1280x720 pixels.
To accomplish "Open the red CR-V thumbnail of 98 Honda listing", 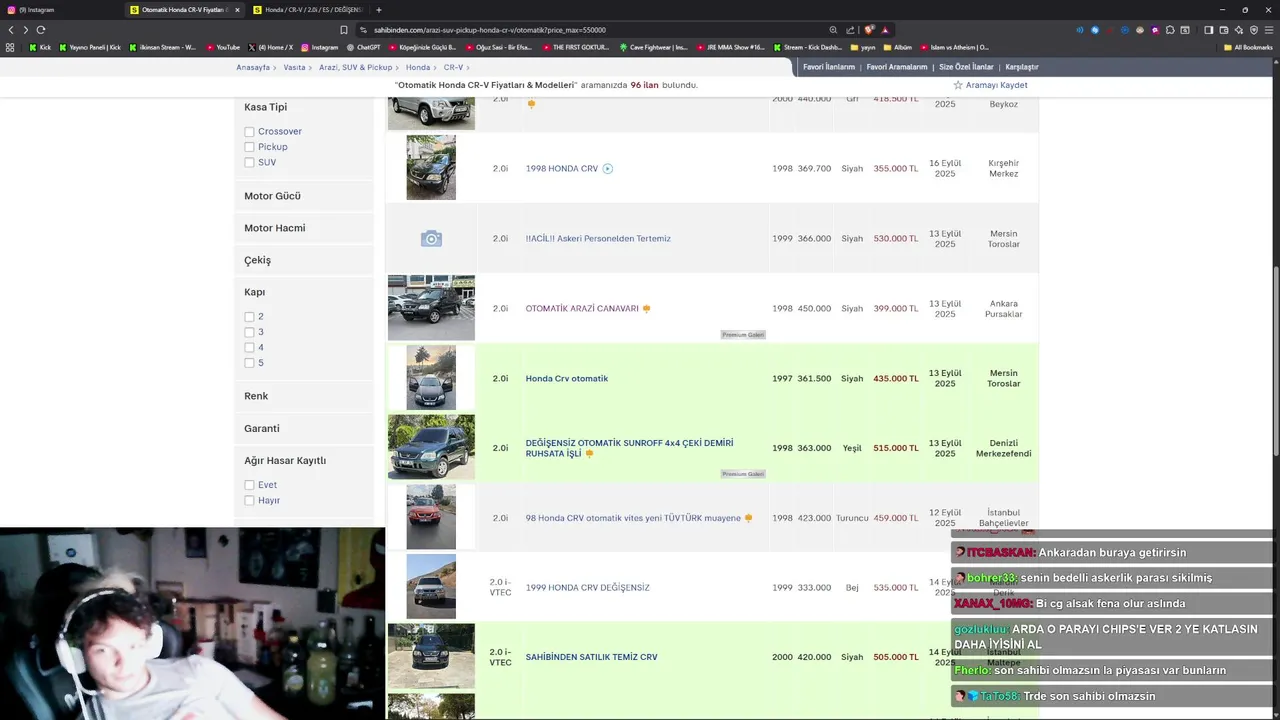I will point(431,517).
